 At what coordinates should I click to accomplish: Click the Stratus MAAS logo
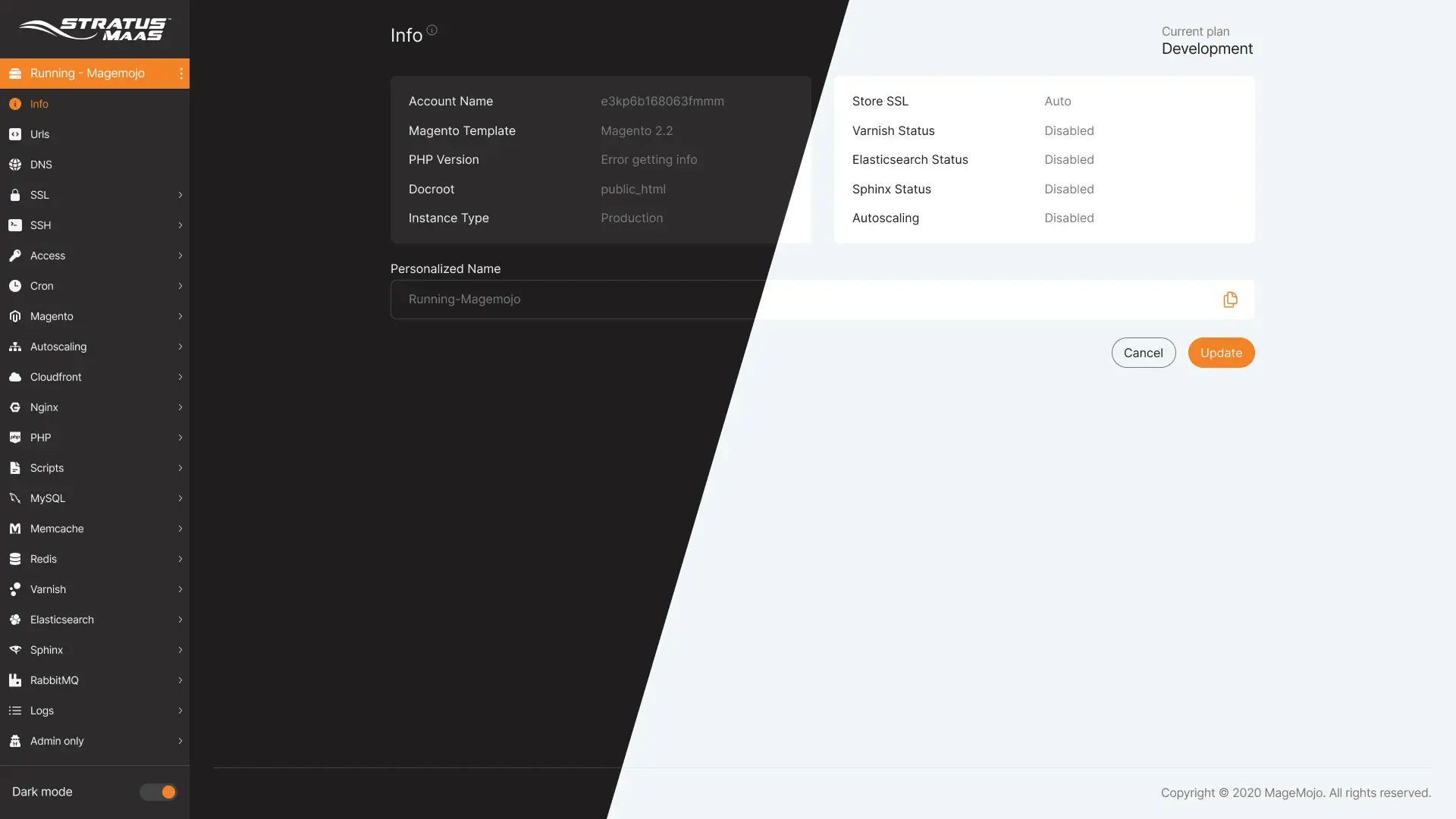point(95,29)
